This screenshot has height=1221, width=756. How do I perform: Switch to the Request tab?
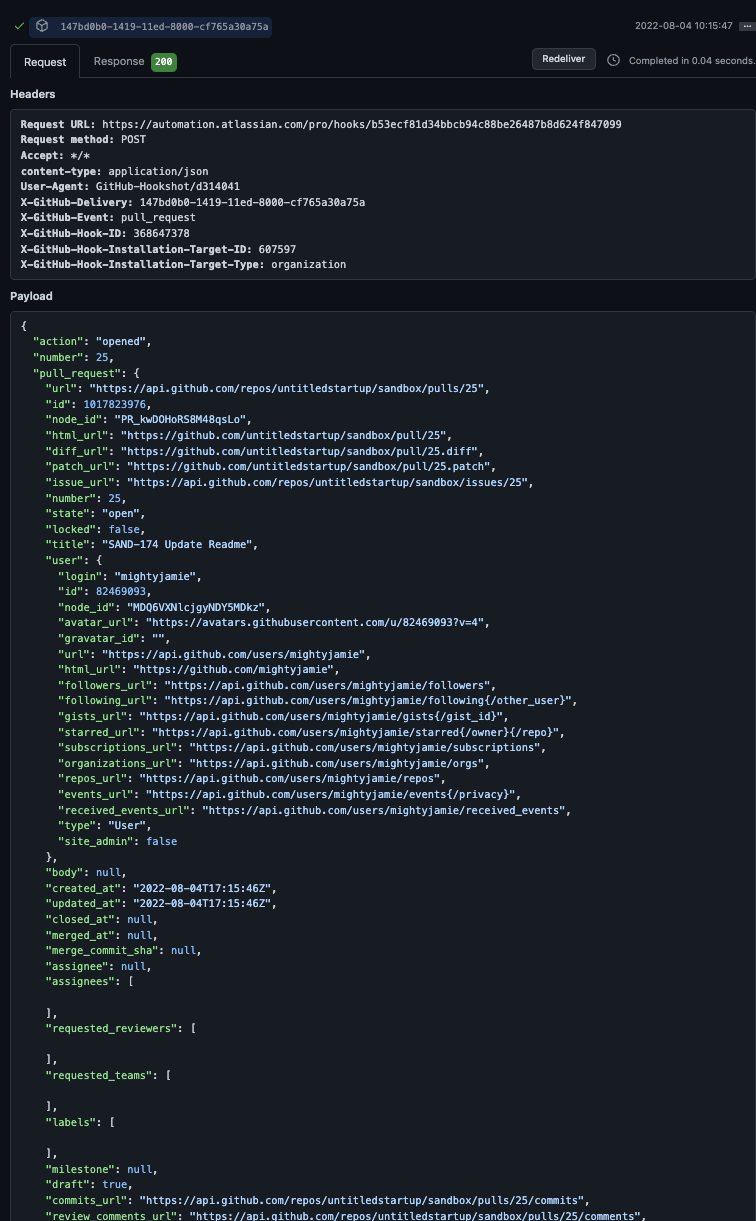45,62
